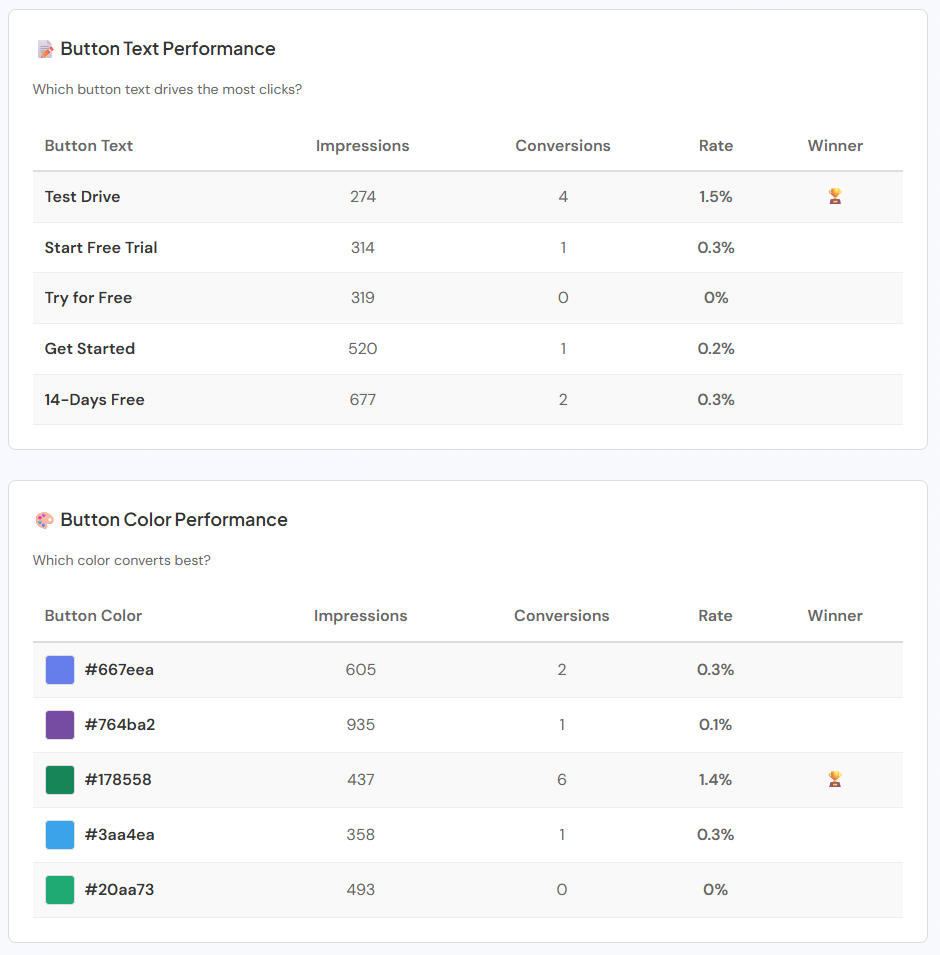Image resolution: width=940 pixels, height=955 pixels.
Task: Click the conversions count for #3aa4ea
Action: tap(561, 834)
